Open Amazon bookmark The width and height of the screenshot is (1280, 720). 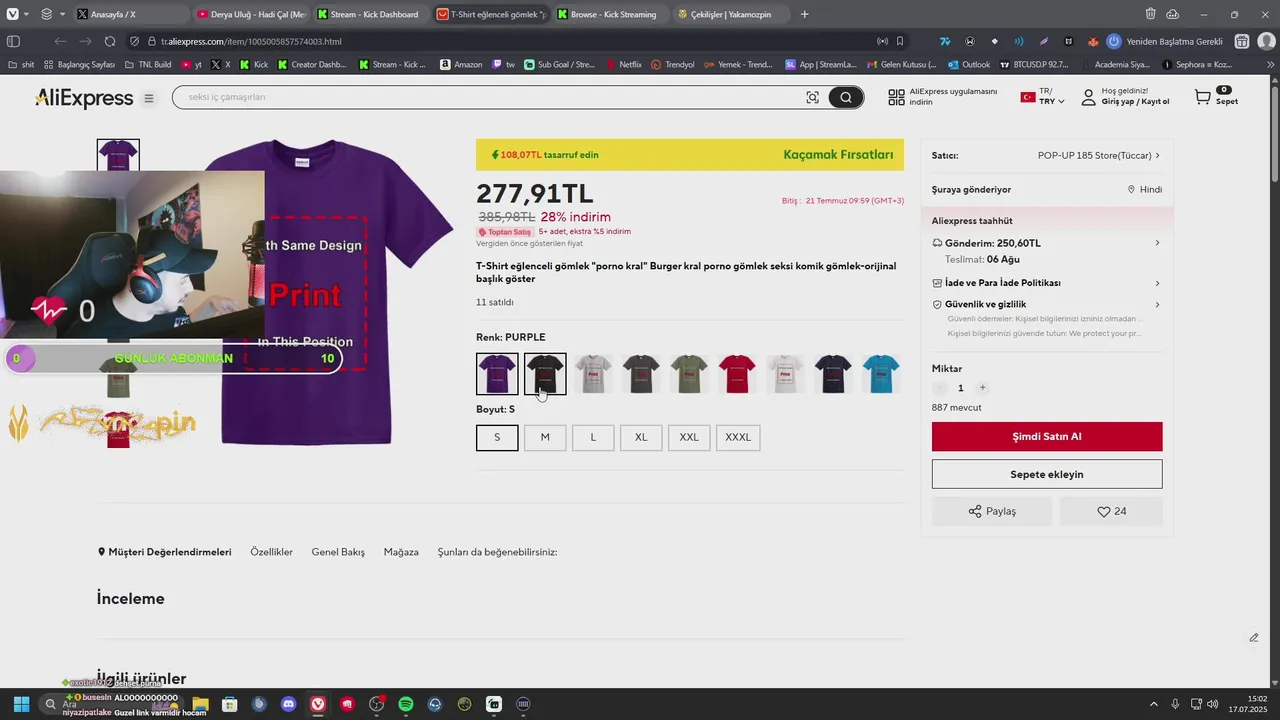[461, 64]
